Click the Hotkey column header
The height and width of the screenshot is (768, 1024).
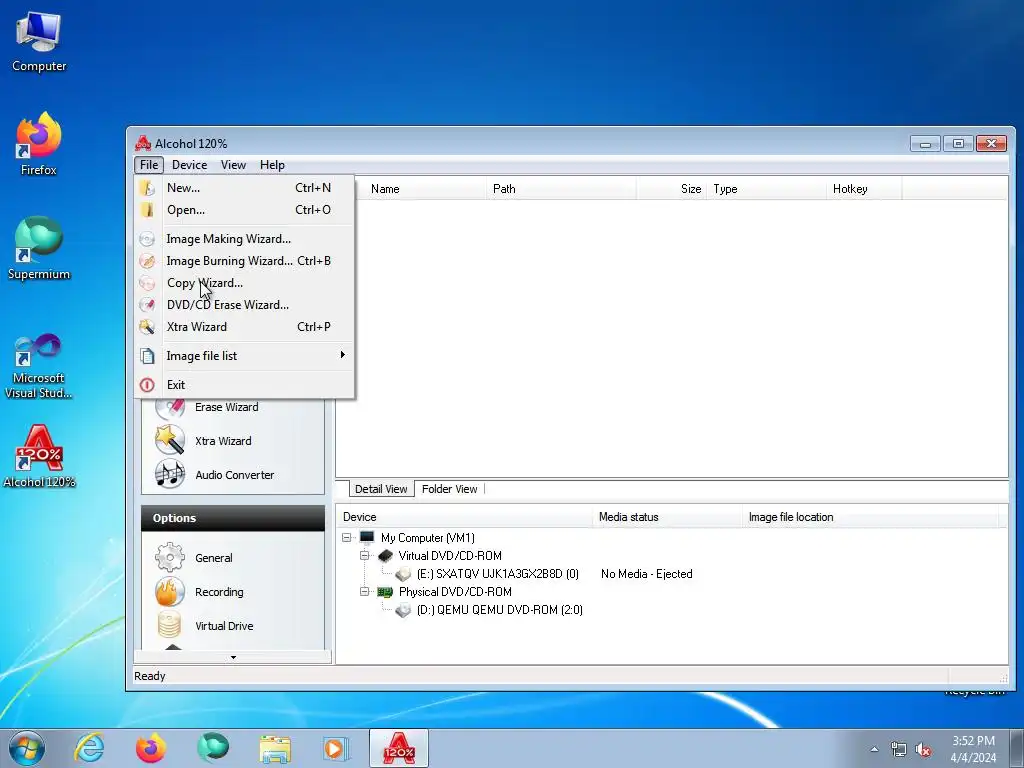pos(864,189)
